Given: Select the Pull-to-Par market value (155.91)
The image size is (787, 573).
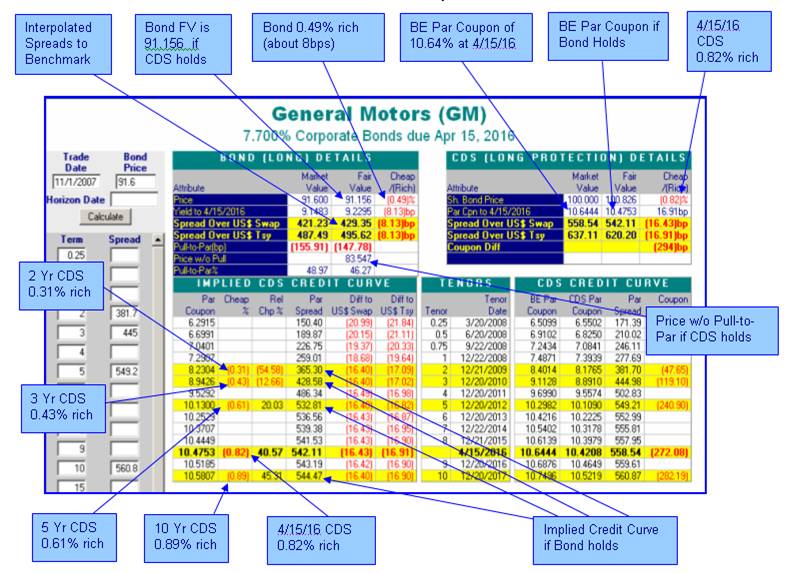Looking at the screenshot, I should 309,247.
